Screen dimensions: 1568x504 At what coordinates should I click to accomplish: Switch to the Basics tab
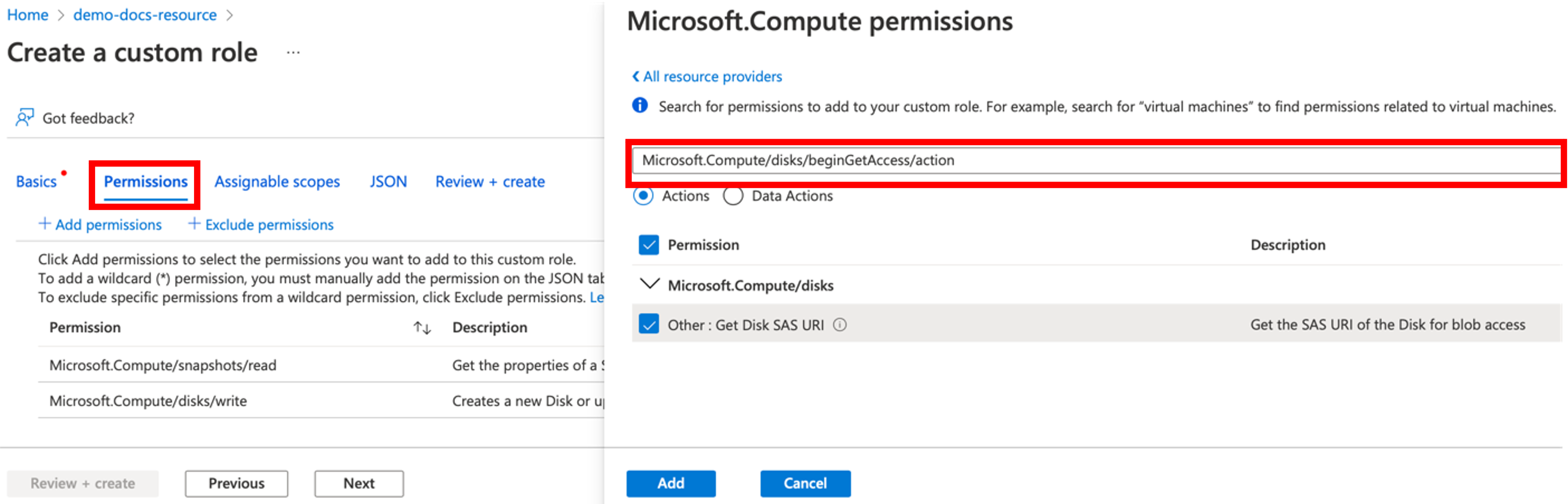[36, 181]
